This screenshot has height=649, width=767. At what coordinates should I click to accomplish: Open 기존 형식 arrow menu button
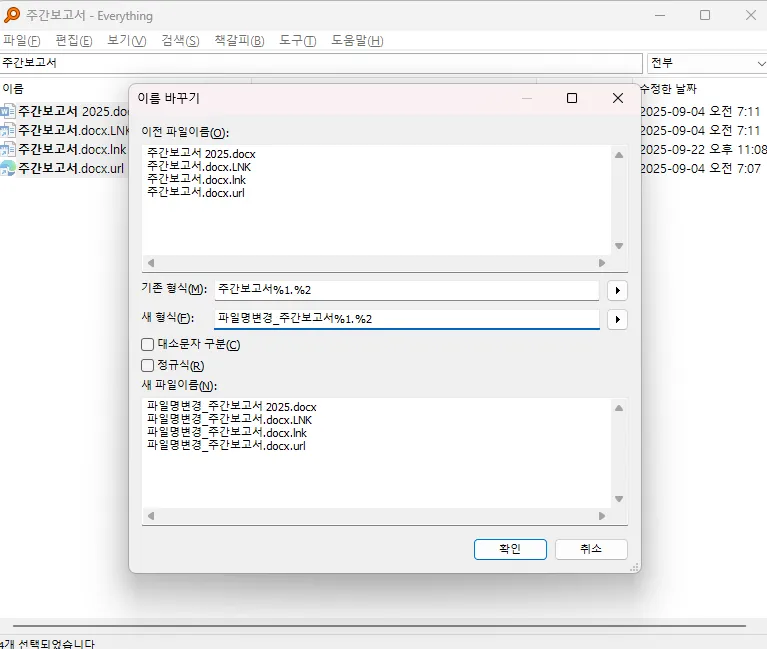coord(617,291)
